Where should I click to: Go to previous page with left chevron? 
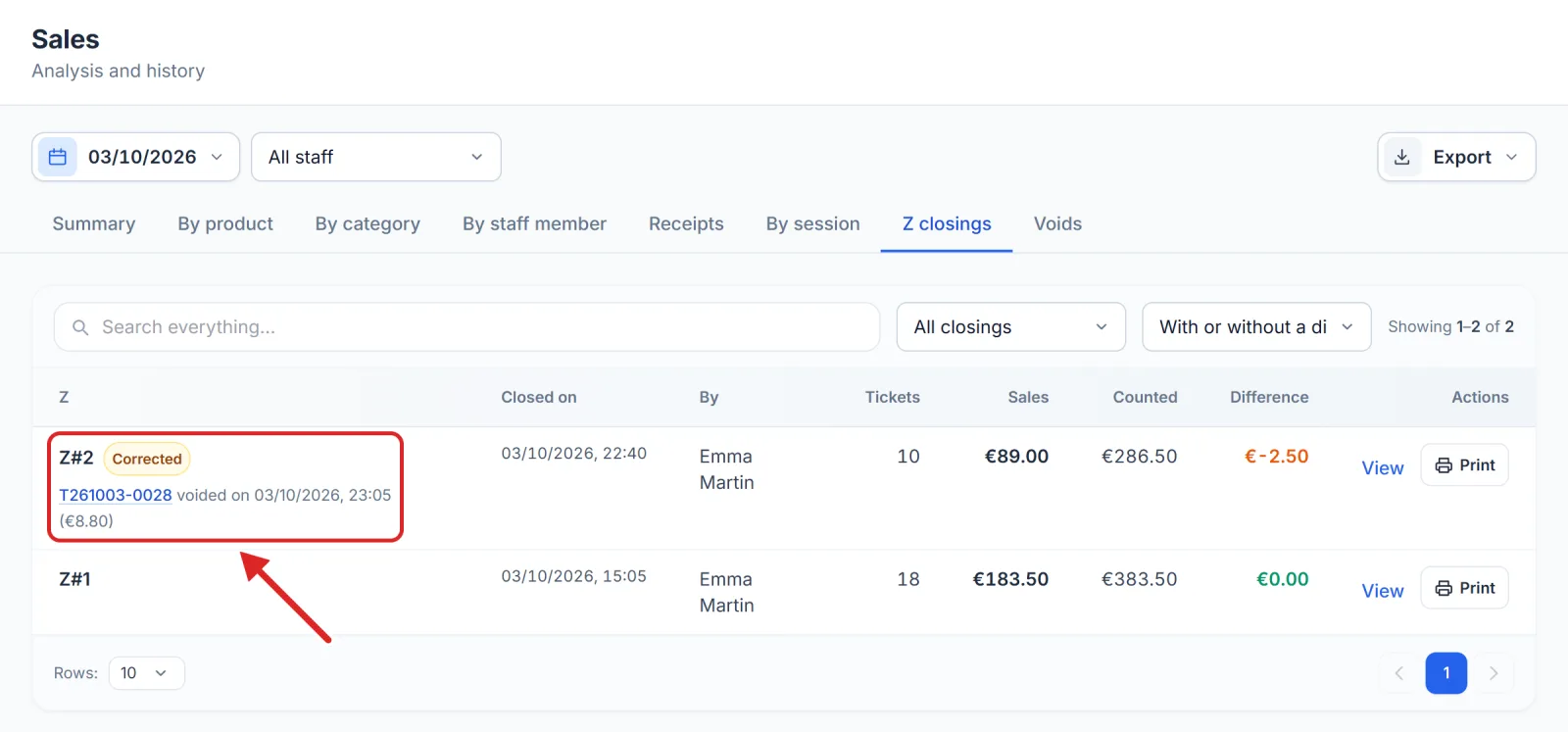pyautogui.click(x=1399, y=673)
